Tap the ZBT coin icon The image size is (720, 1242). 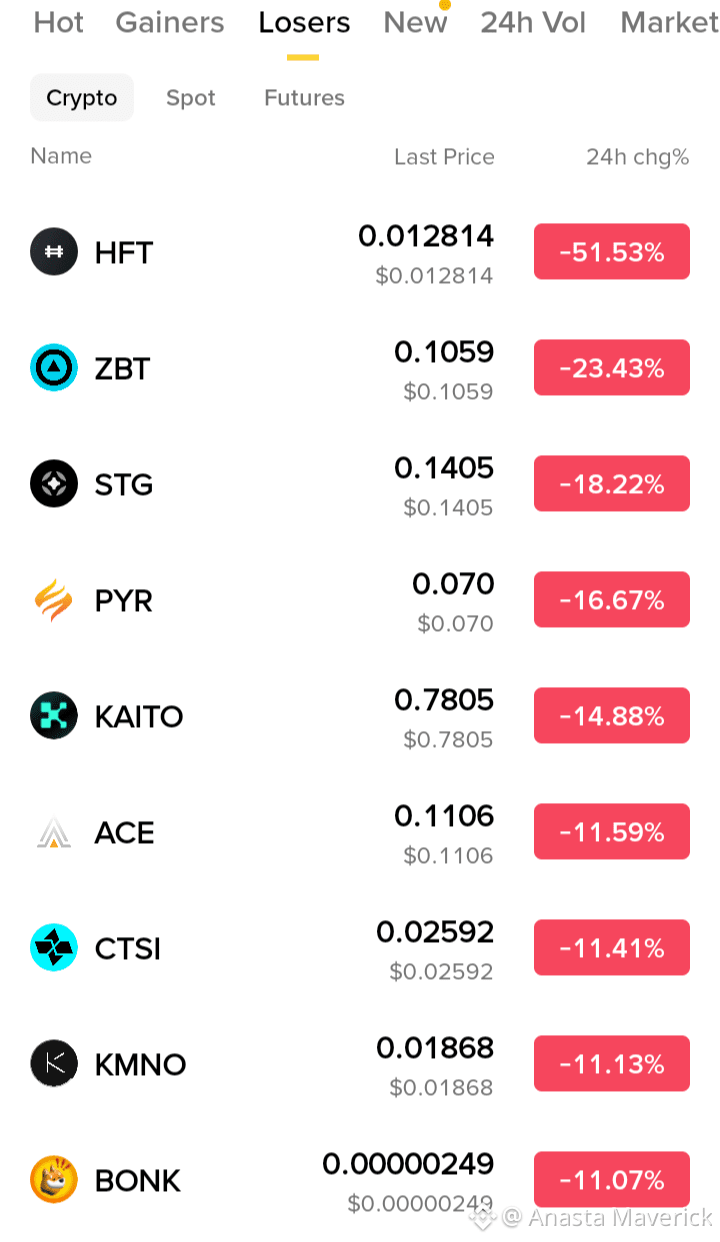pyautogui.click(x=54, y=368)
